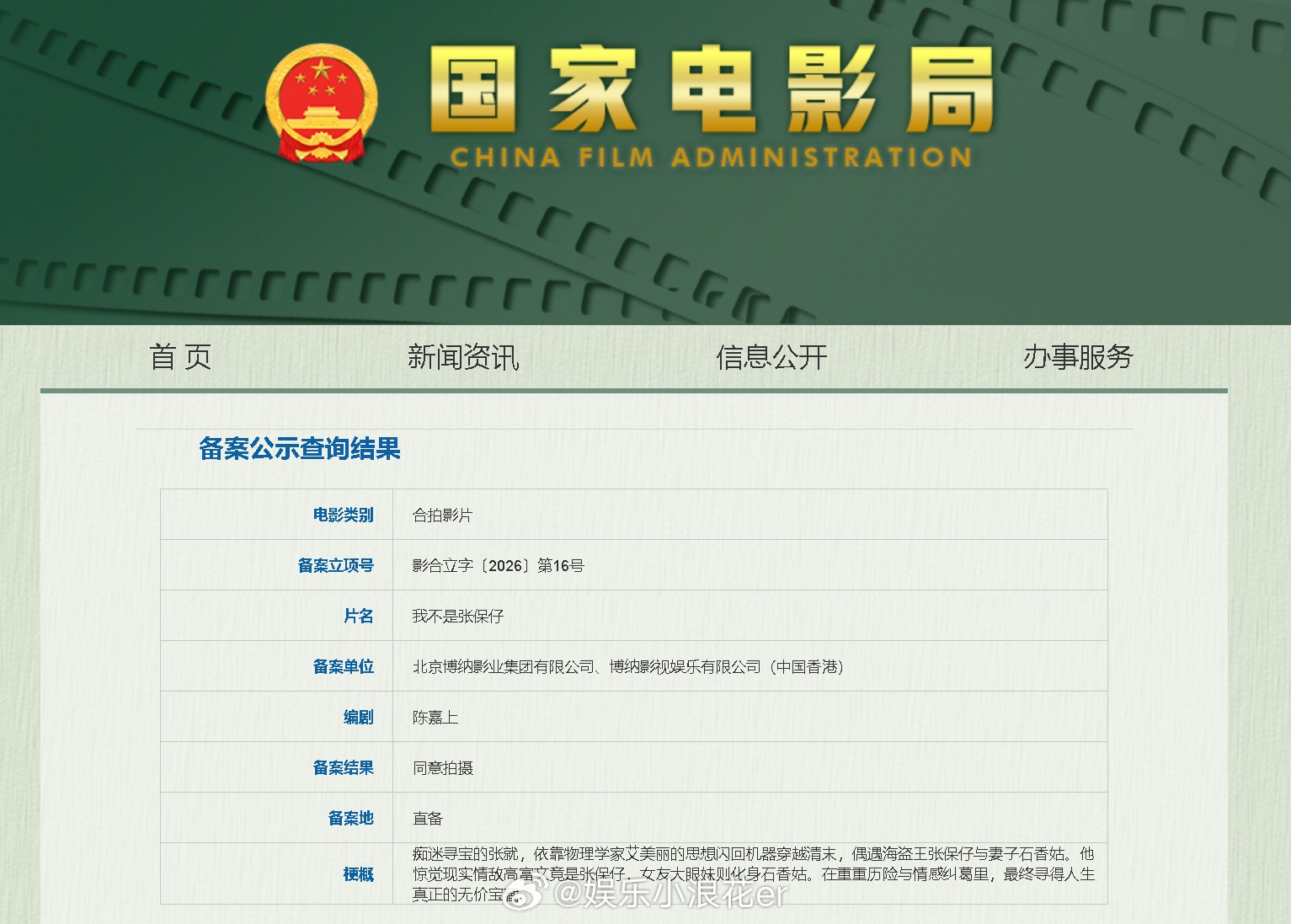Open the 信息公开 navigation tab
Image resolution: width=1291 pixels, height=924 pixels.
(771, 357)
